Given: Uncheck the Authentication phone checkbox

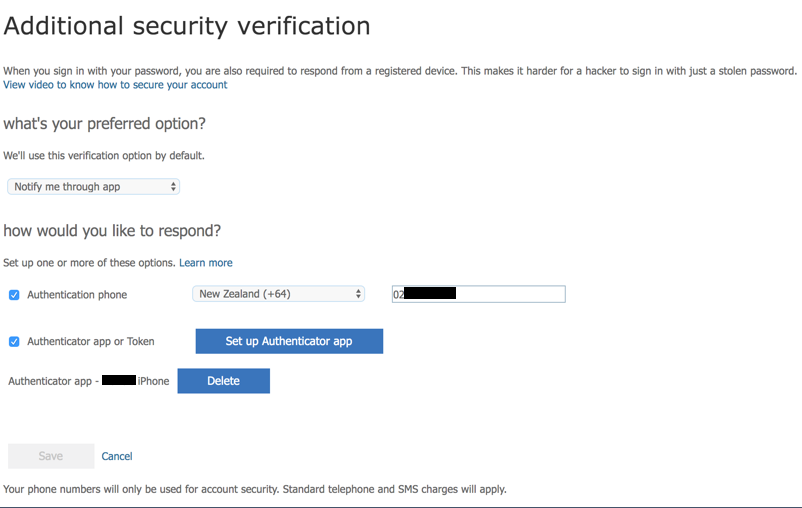Looking at the screenshot, I should (14, 295).
